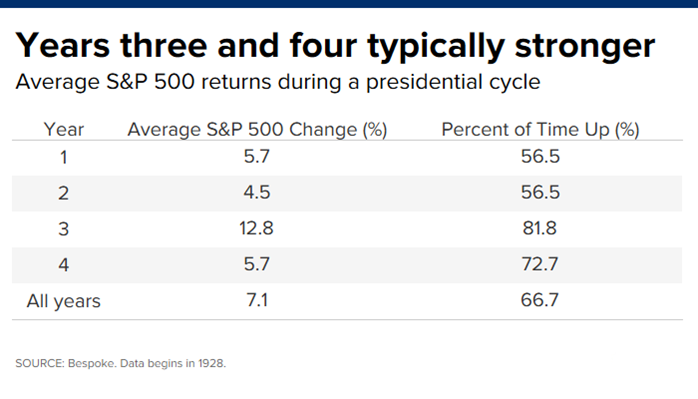This screenshot has width=698, height=399.
Task: Click the 66.7 percent up value
Action: pos(540,300)
